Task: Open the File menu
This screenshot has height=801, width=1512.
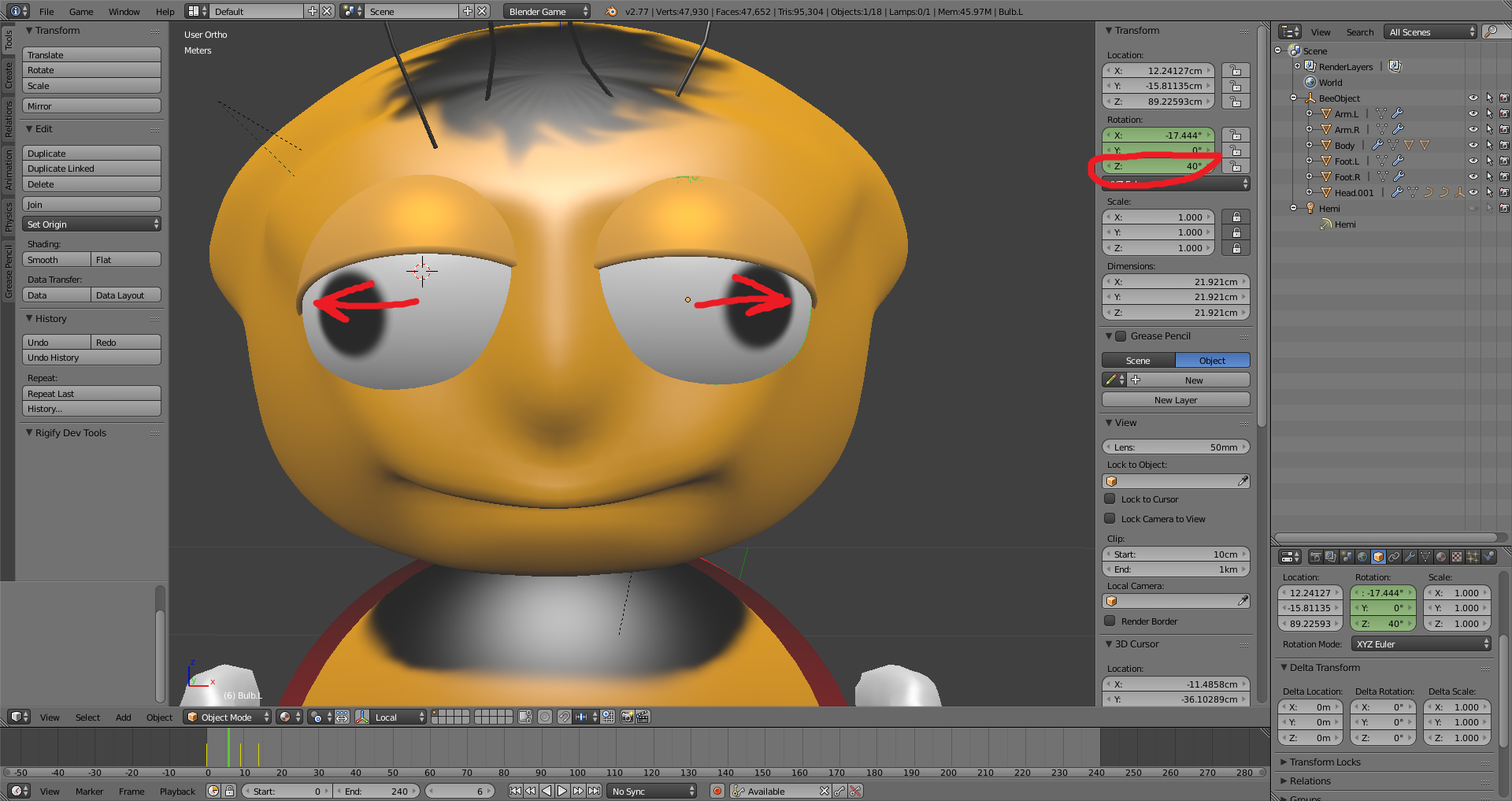Action: pyautogui.click(x=46, y=12)
